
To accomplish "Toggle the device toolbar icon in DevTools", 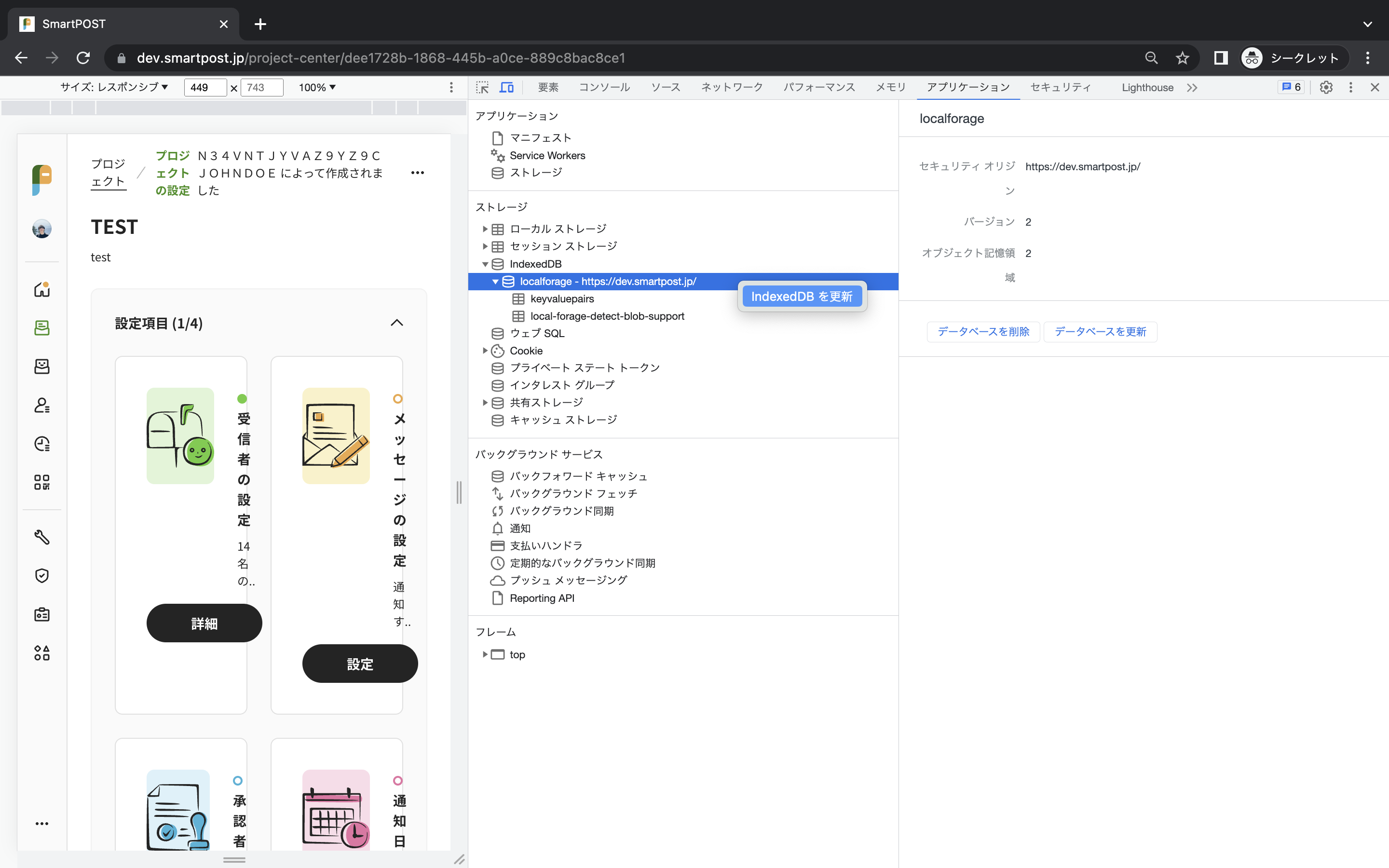I will 506,87.
